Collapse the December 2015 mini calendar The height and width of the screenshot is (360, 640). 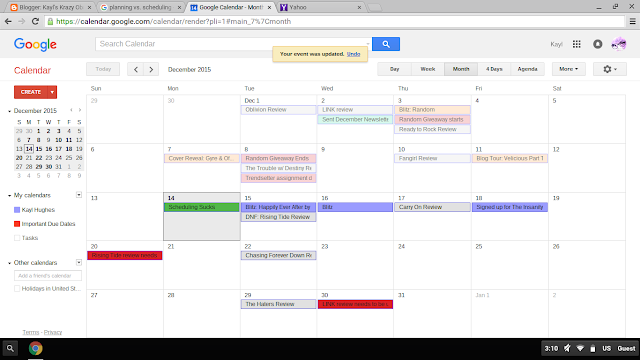(x=9, y=111)
